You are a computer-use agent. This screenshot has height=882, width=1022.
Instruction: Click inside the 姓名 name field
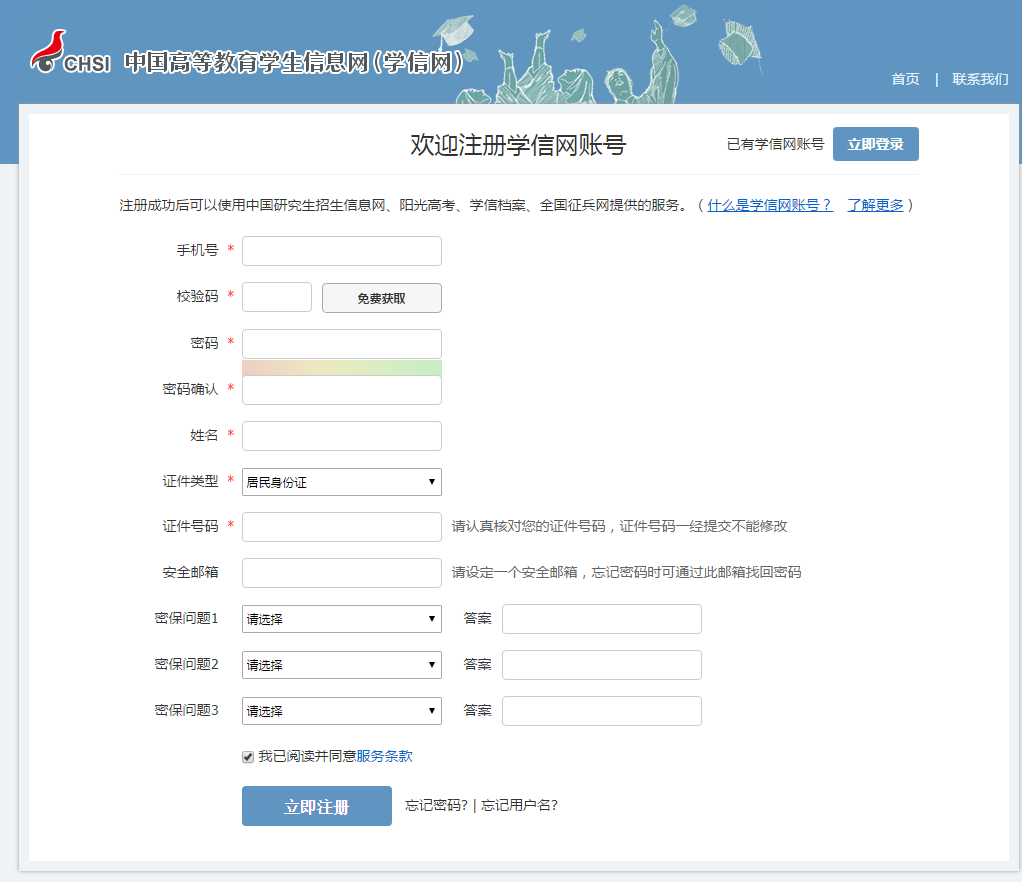pos(341,435)
